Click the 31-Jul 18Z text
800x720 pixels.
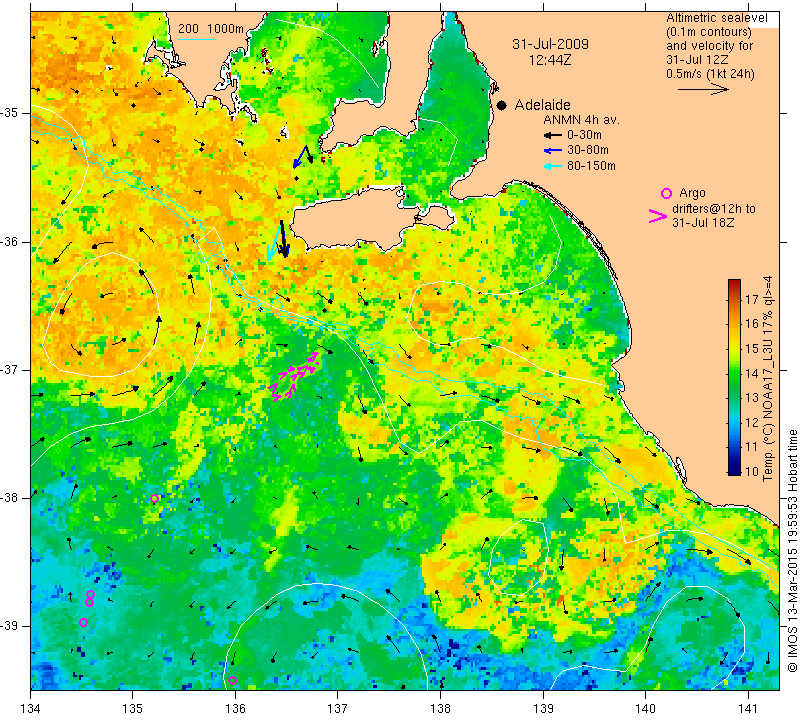(x=703, y=222)
